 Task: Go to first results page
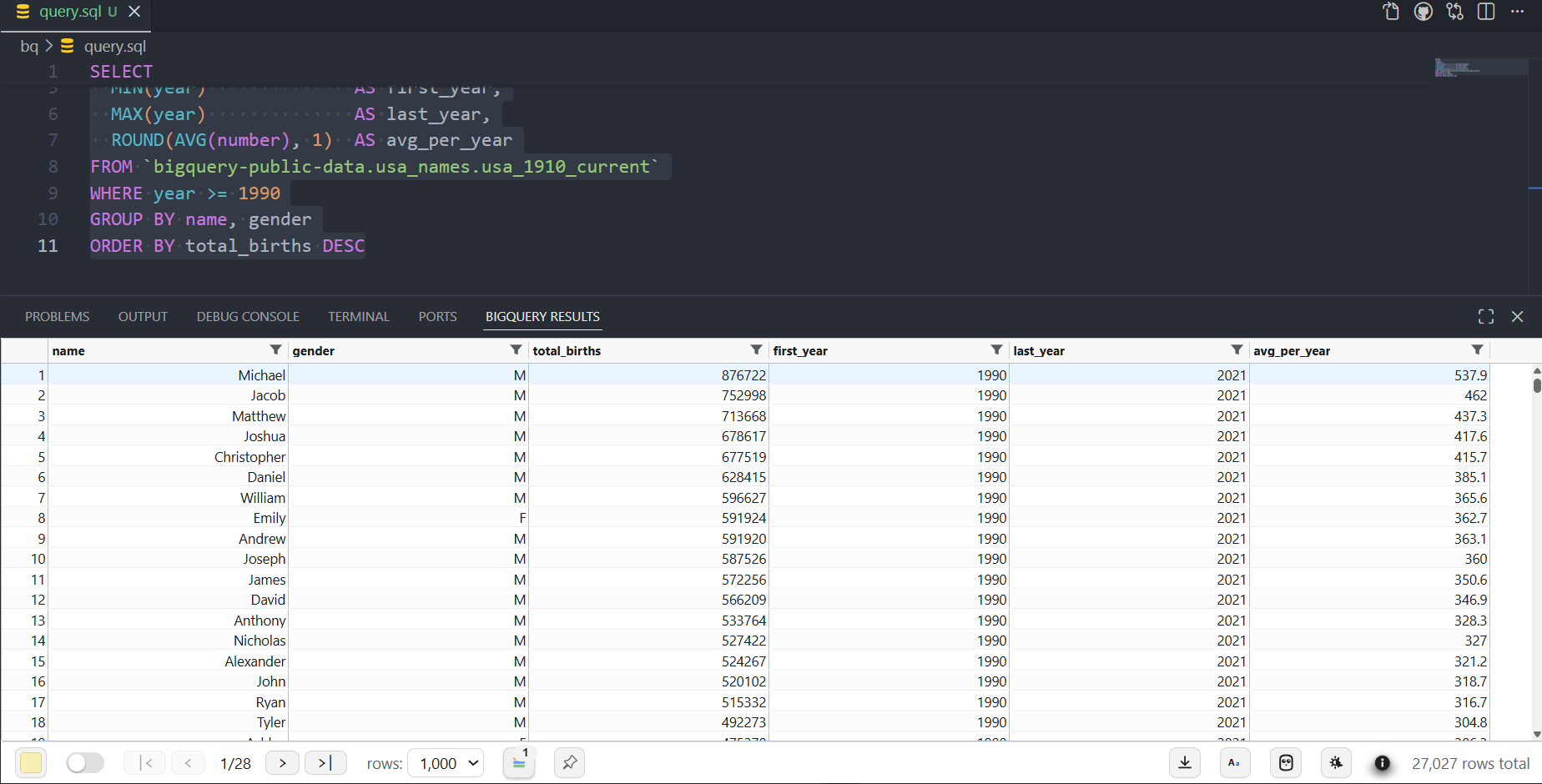pos(145,763)
